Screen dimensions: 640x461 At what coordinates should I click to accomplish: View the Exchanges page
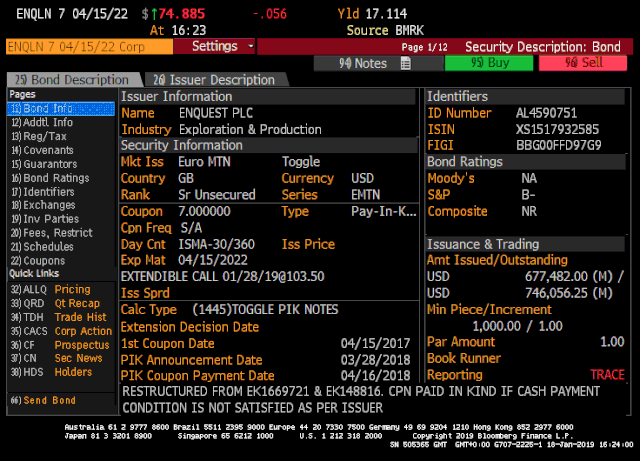coord(43,205)
